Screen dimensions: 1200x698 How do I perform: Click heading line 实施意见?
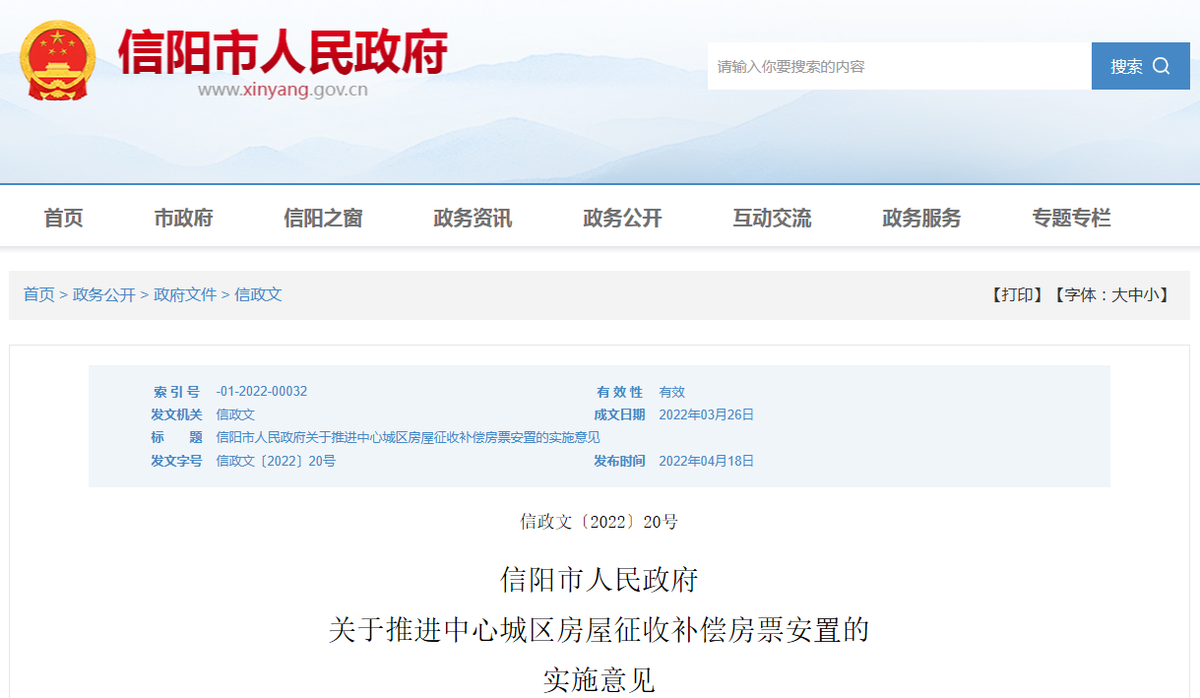tap(599, 681)
